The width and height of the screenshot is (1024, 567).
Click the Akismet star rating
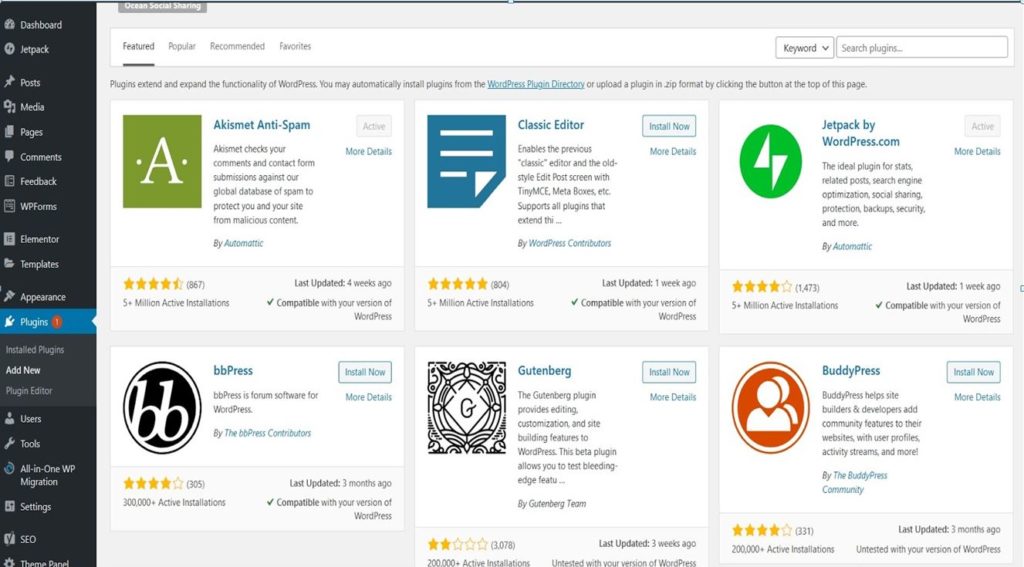click(153, 284)
